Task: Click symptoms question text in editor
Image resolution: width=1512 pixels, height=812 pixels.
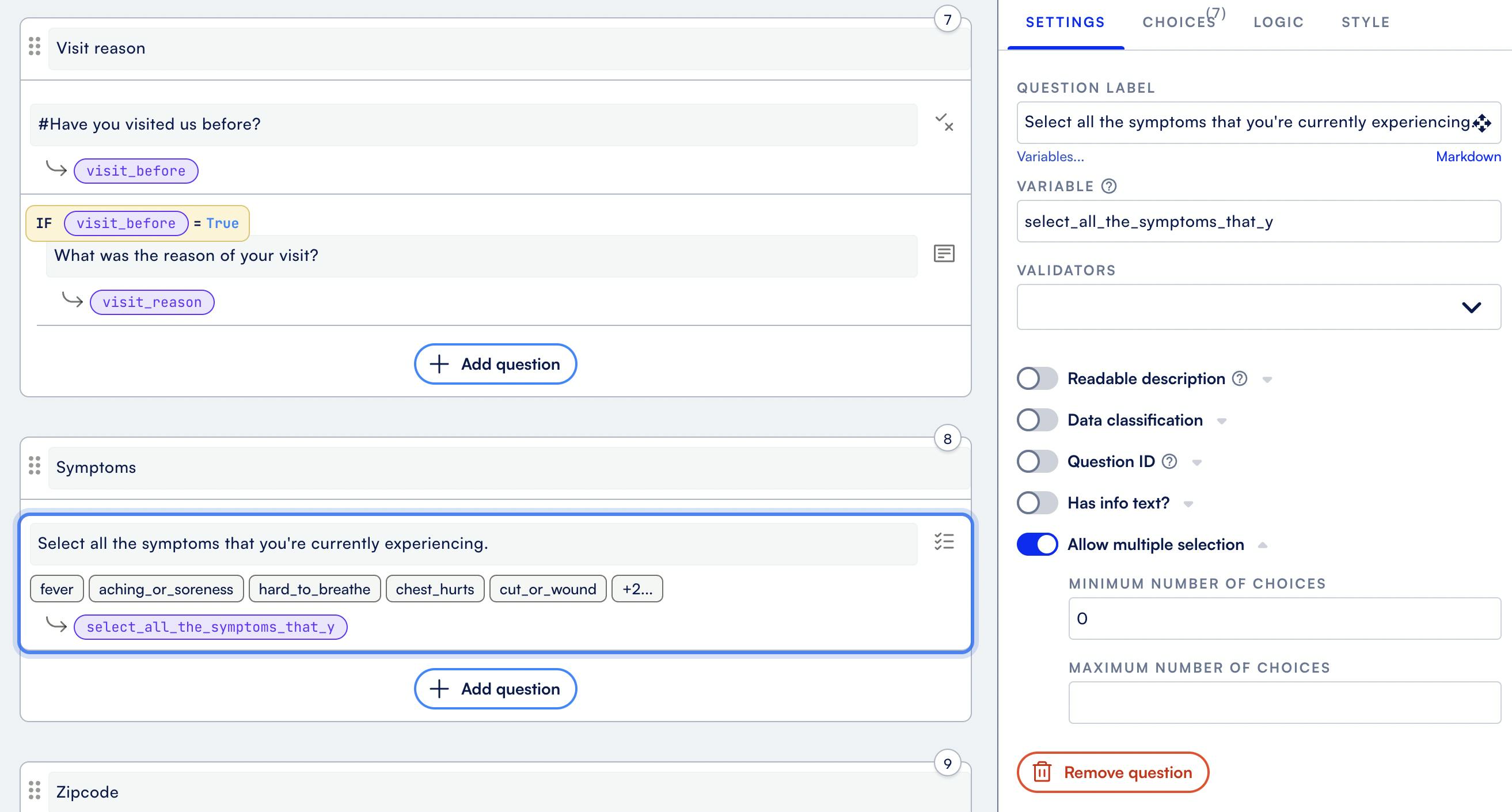Action: 474,544
